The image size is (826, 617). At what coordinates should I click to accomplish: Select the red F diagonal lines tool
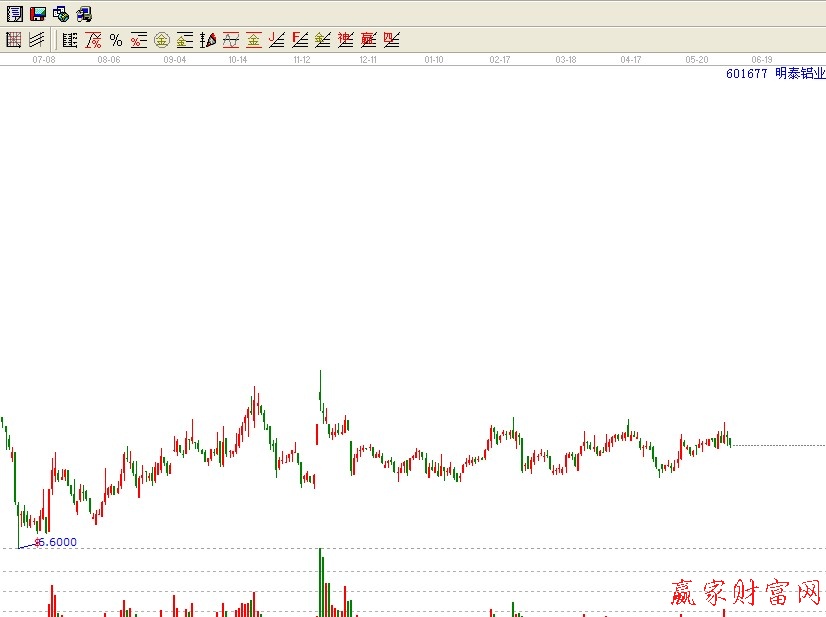pos(300,40)
